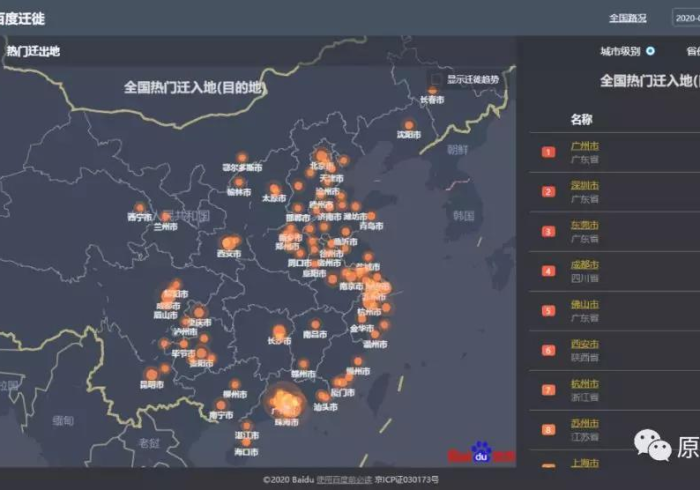
Task: Click the Baidu paw logo on map
Action: 481,452
